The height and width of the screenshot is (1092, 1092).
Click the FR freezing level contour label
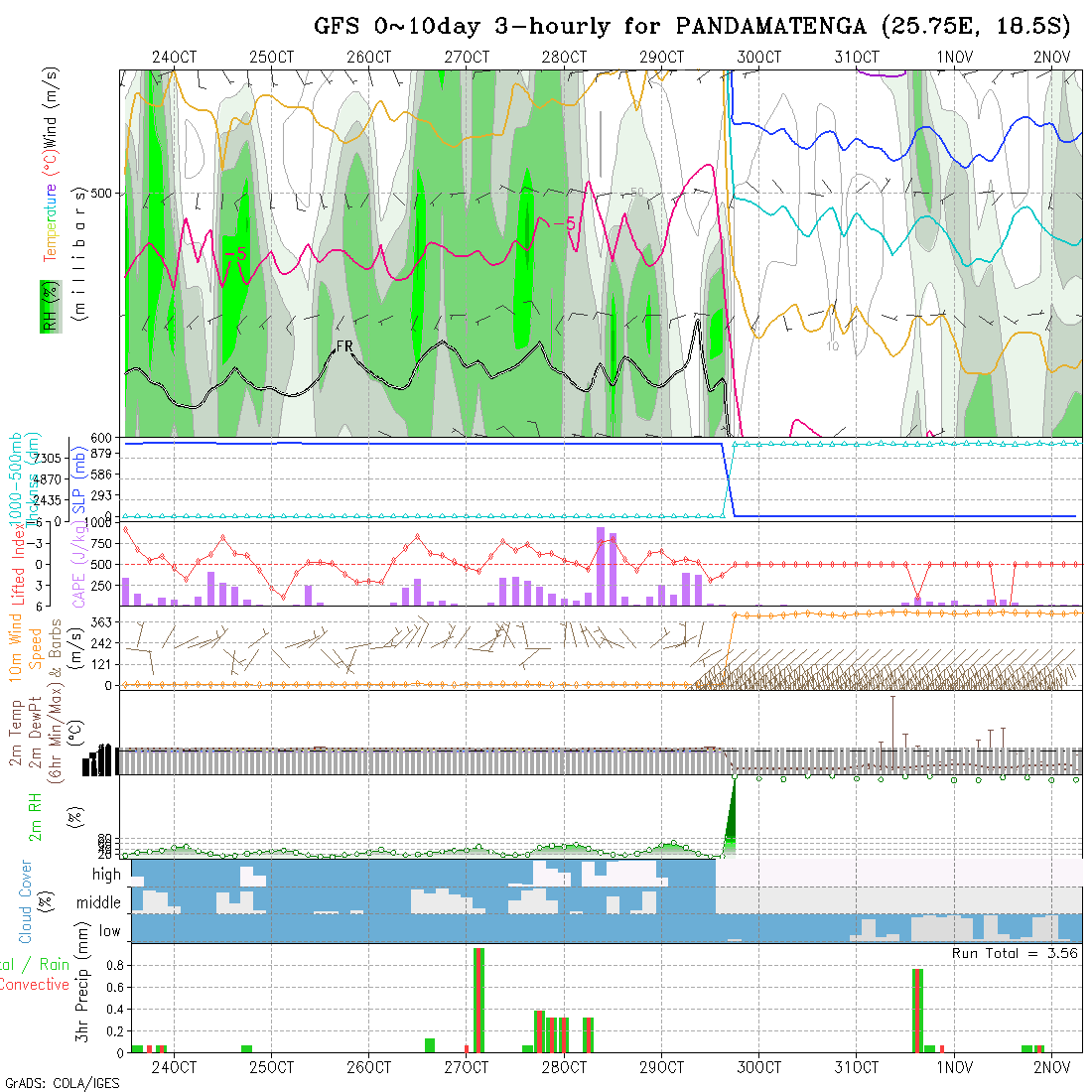(344, 346)
